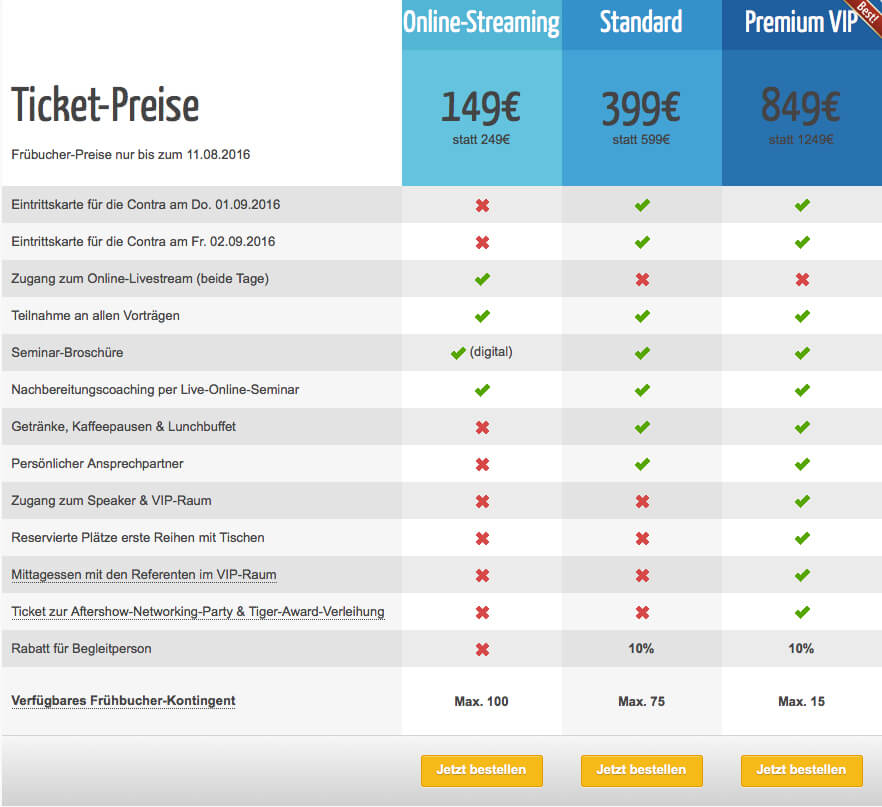Click Online-Streaming's green check for Online-Livestream access
This screenshot has width=882, height=807.
(x=482, y=279)
